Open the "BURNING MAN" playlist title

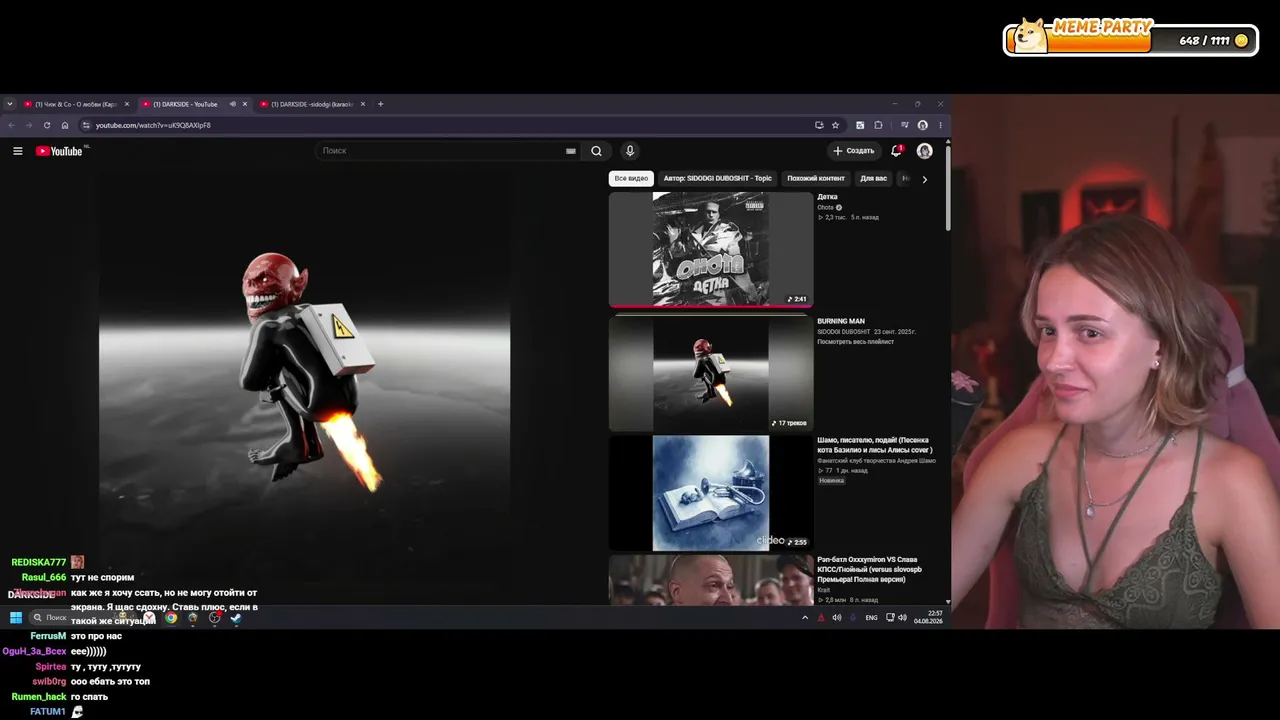click(841, 321)
